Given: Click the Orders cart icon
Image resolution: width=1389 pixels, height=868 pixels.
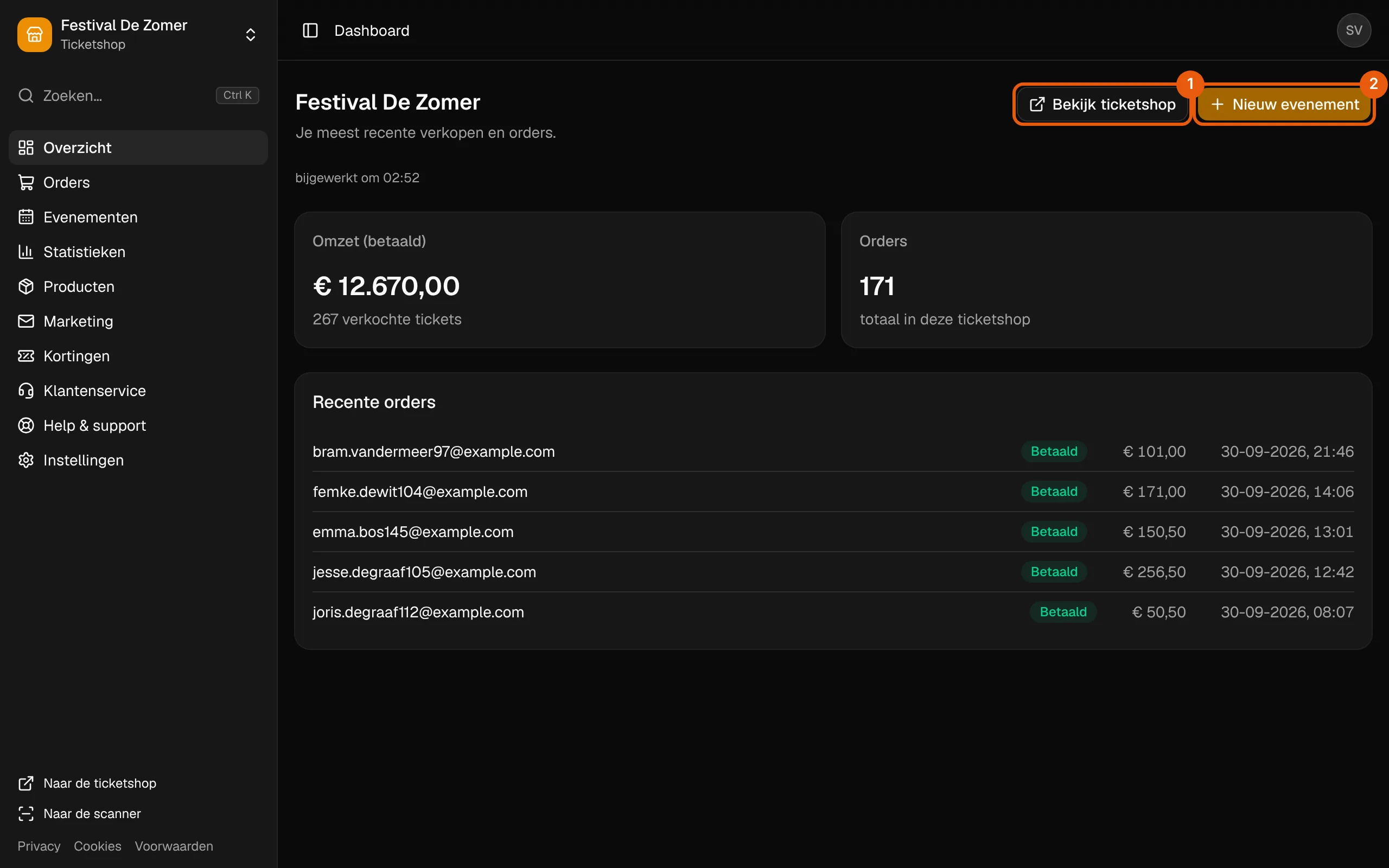Looking at the screenshot, I should tap(26, 183).
